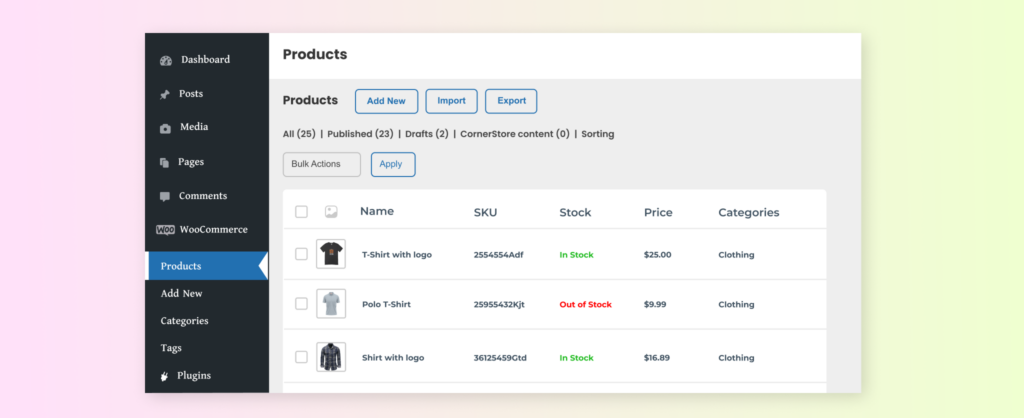Open the Bulk Actions dropdown
This screenshot has height=418, width=1024.
coord(321,164)
